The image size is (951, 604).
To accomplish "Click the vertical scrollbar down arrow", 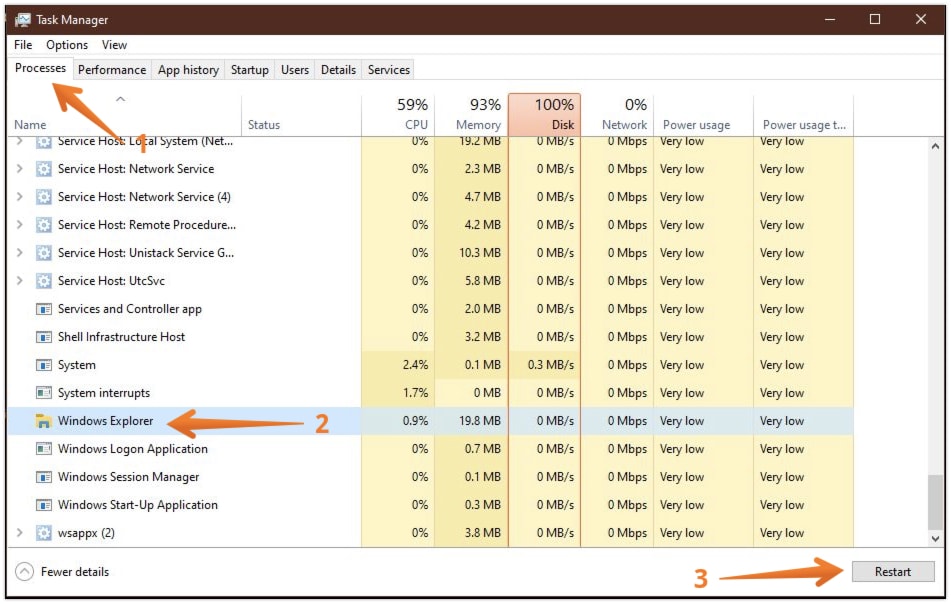I will click(934, 540).
